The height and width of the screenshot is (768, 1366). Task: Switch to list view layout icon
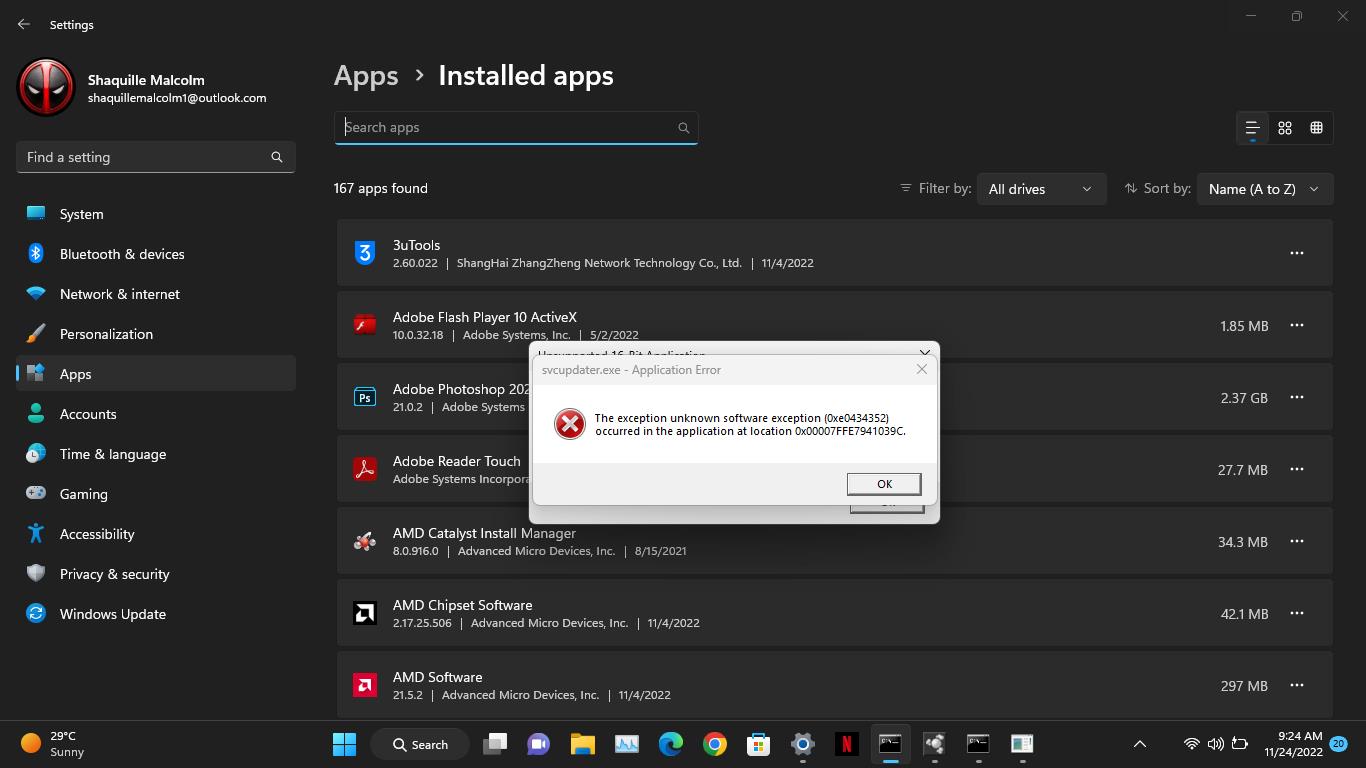pos(1252,128)
